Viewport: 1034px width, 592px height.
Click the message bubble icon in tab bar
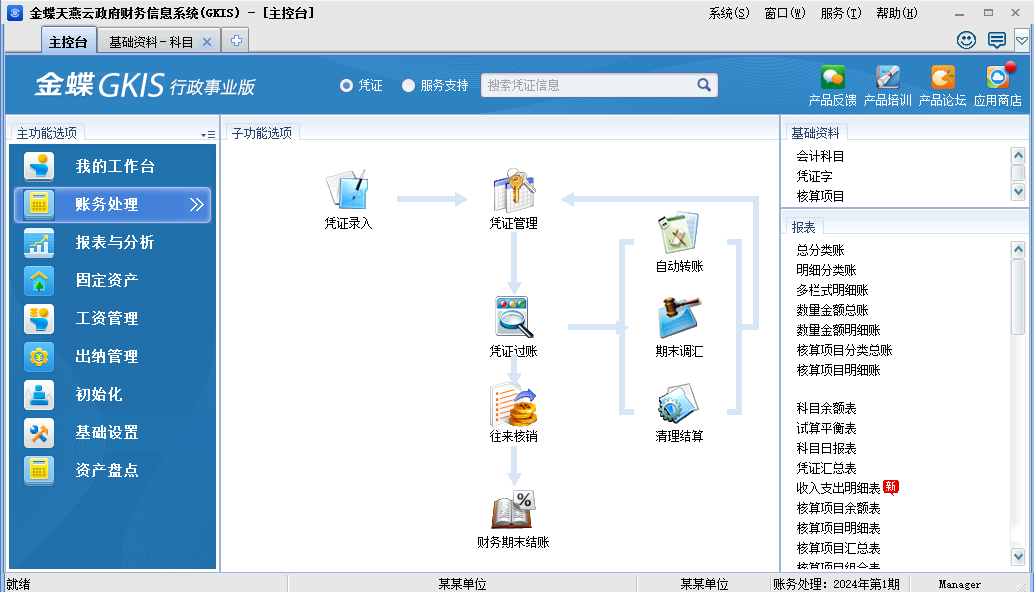(996, 40)
